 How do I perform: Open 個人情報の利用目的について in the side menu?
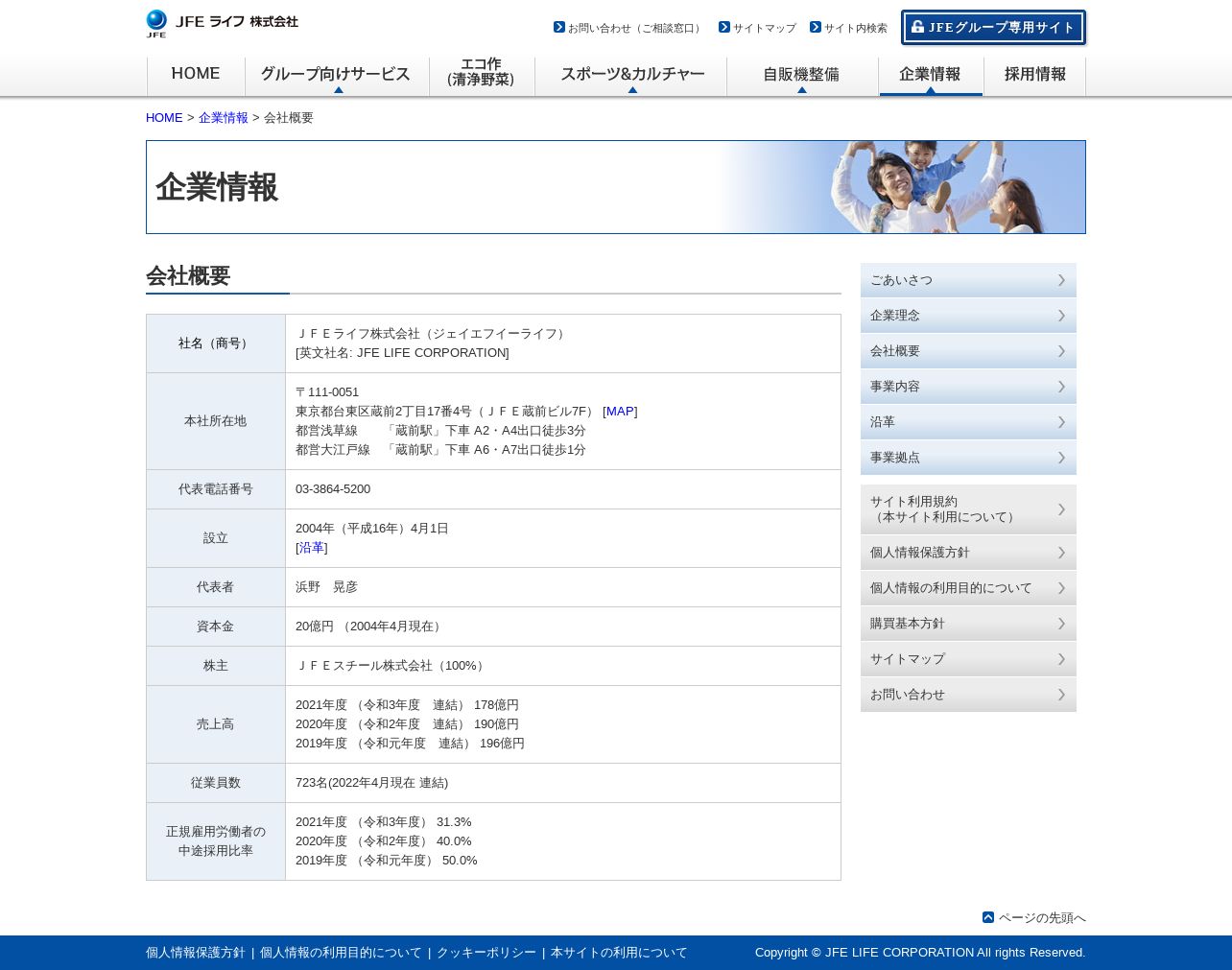point(968,588)
